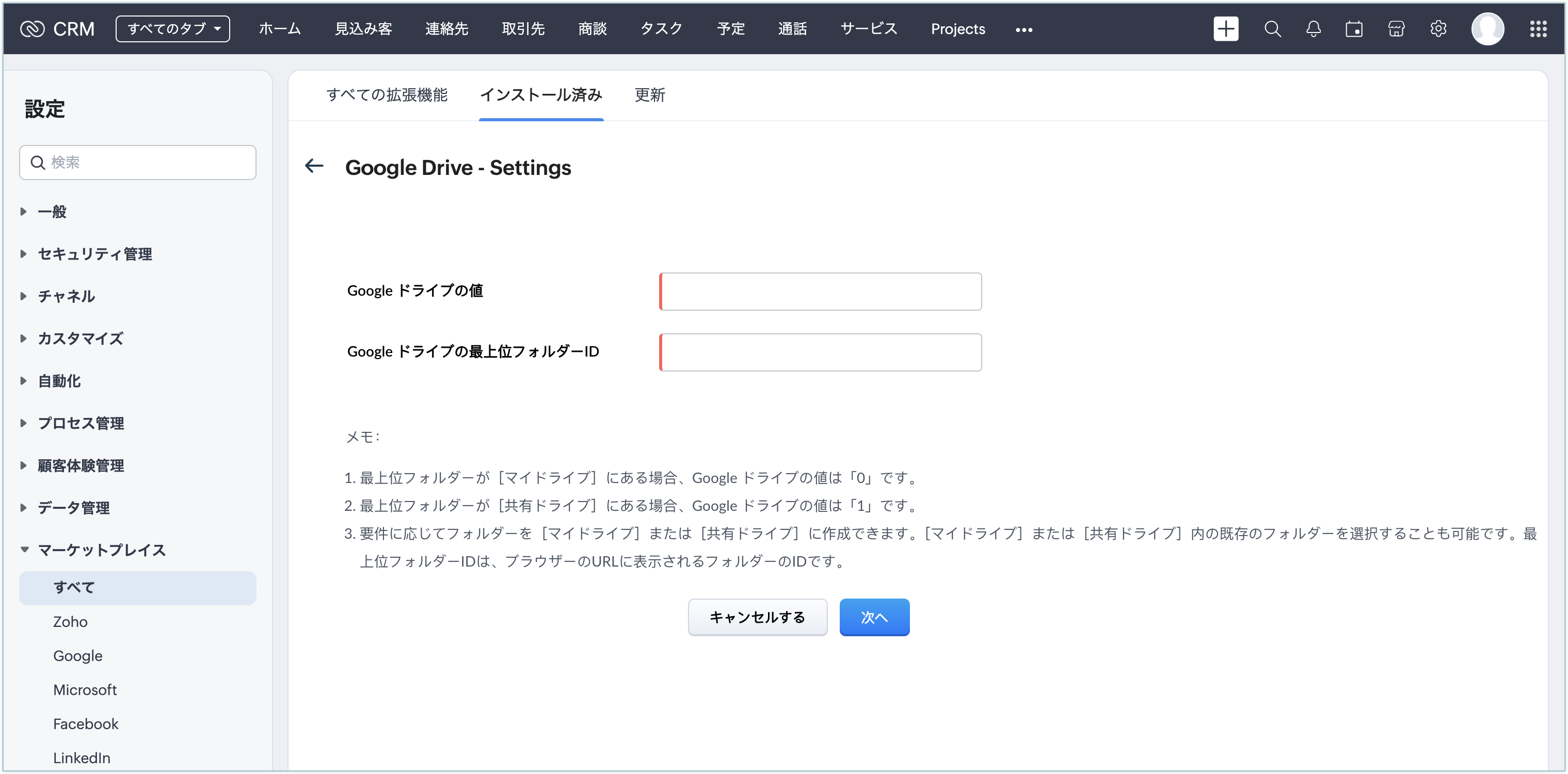Open the more tabs ellipsis menu
1568x774 pixels.
pyautogui.click(x=1024, y=29)
